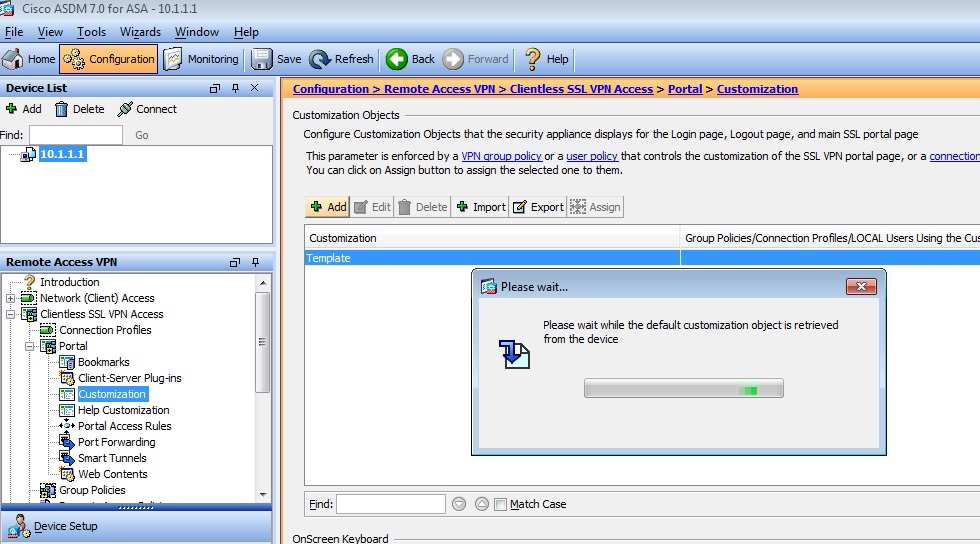980x544 pixels.
Task: Select the Template row
Action: 642,258
